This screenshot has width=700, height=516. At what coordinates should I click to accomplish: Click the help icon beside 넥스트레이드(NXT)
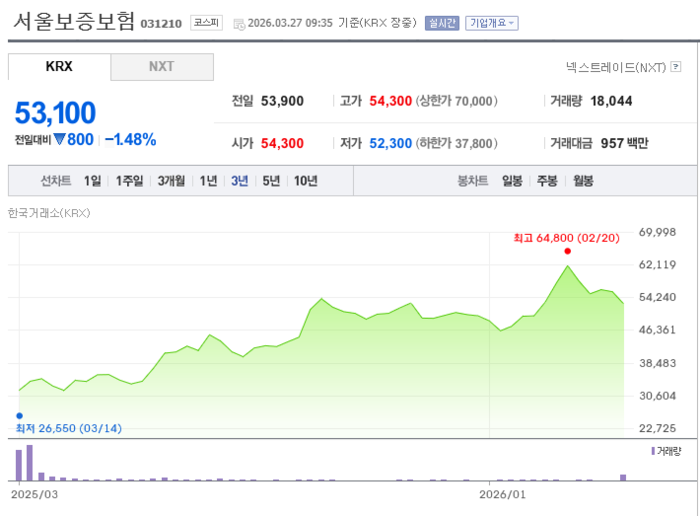(x=676, y=68)
